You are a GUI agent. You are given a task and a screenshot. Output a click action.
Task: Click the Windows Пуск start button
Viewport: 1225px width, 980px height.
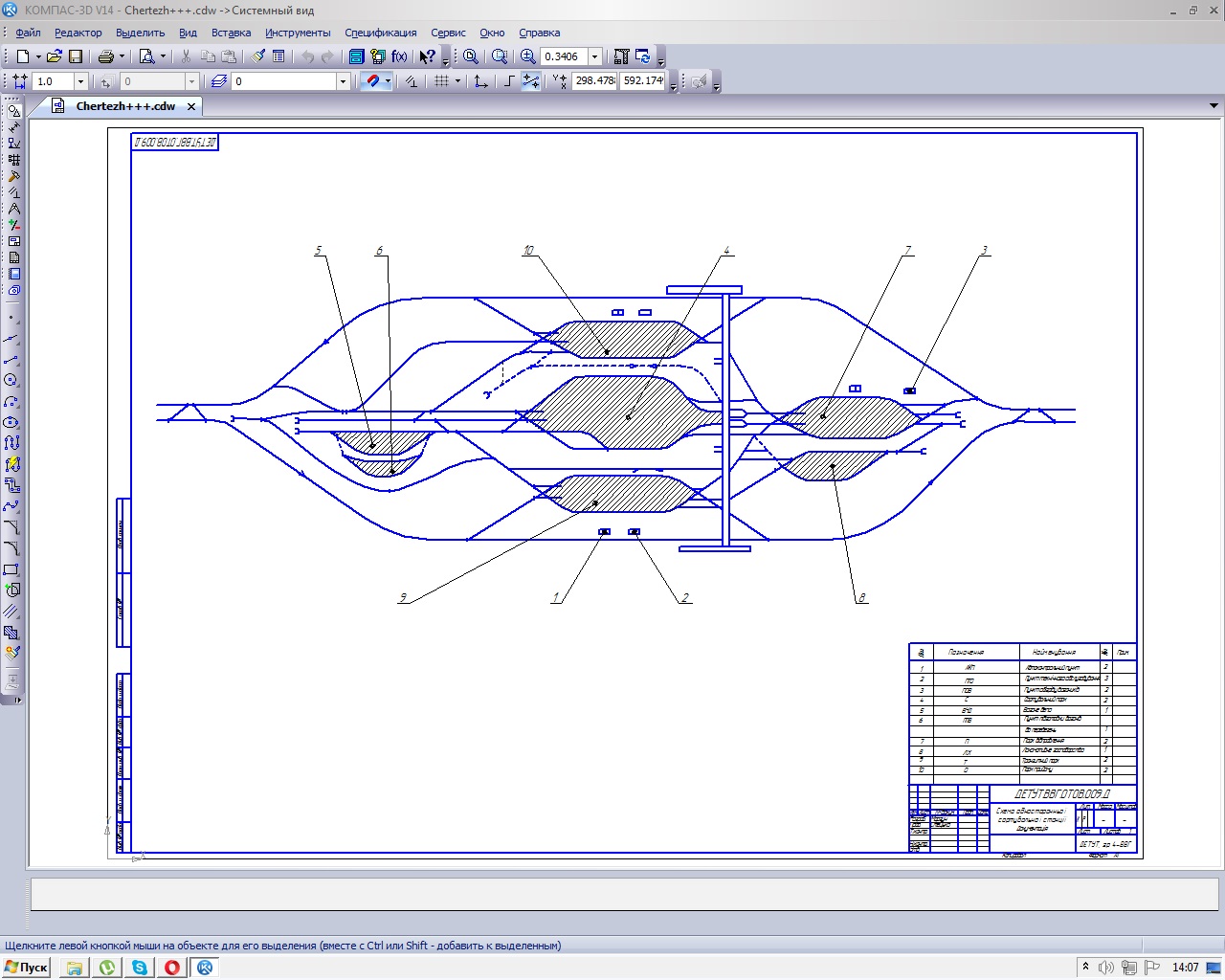[x=26, y=968]
